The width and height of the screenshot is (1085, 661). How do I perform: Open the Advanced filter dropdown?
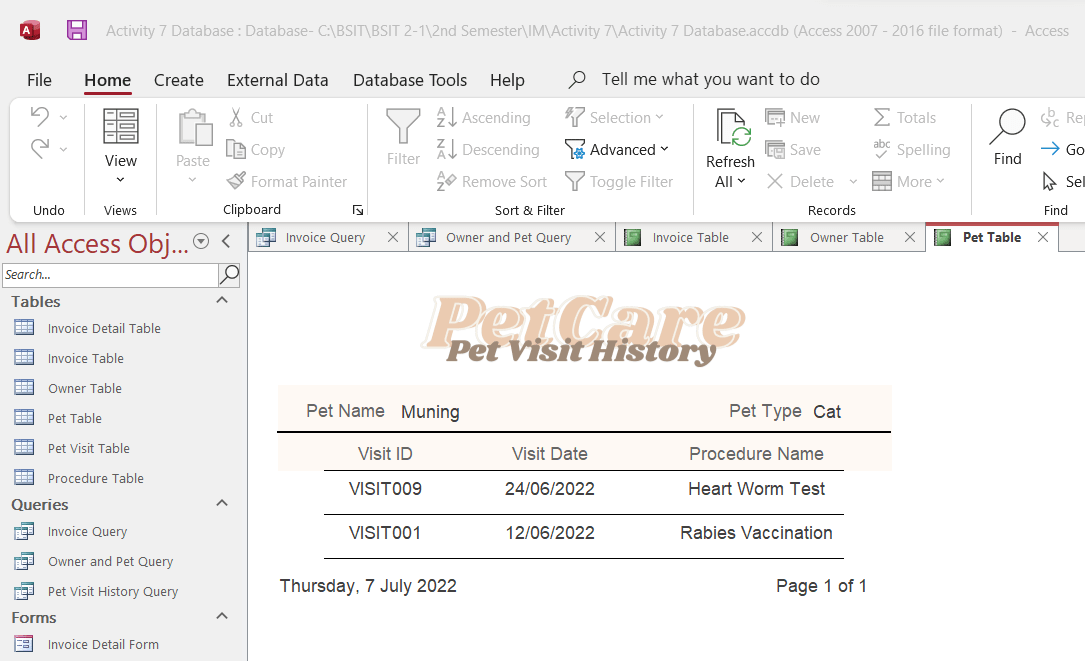click(x=617, y=150)
